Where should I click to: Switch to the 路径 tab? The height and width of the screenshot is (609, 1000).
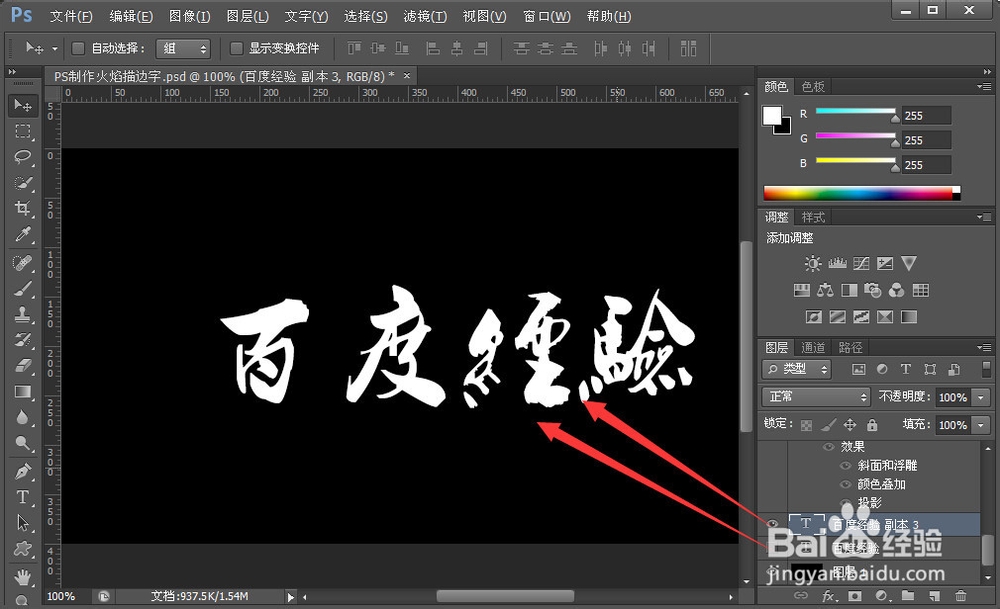point(850,348)
